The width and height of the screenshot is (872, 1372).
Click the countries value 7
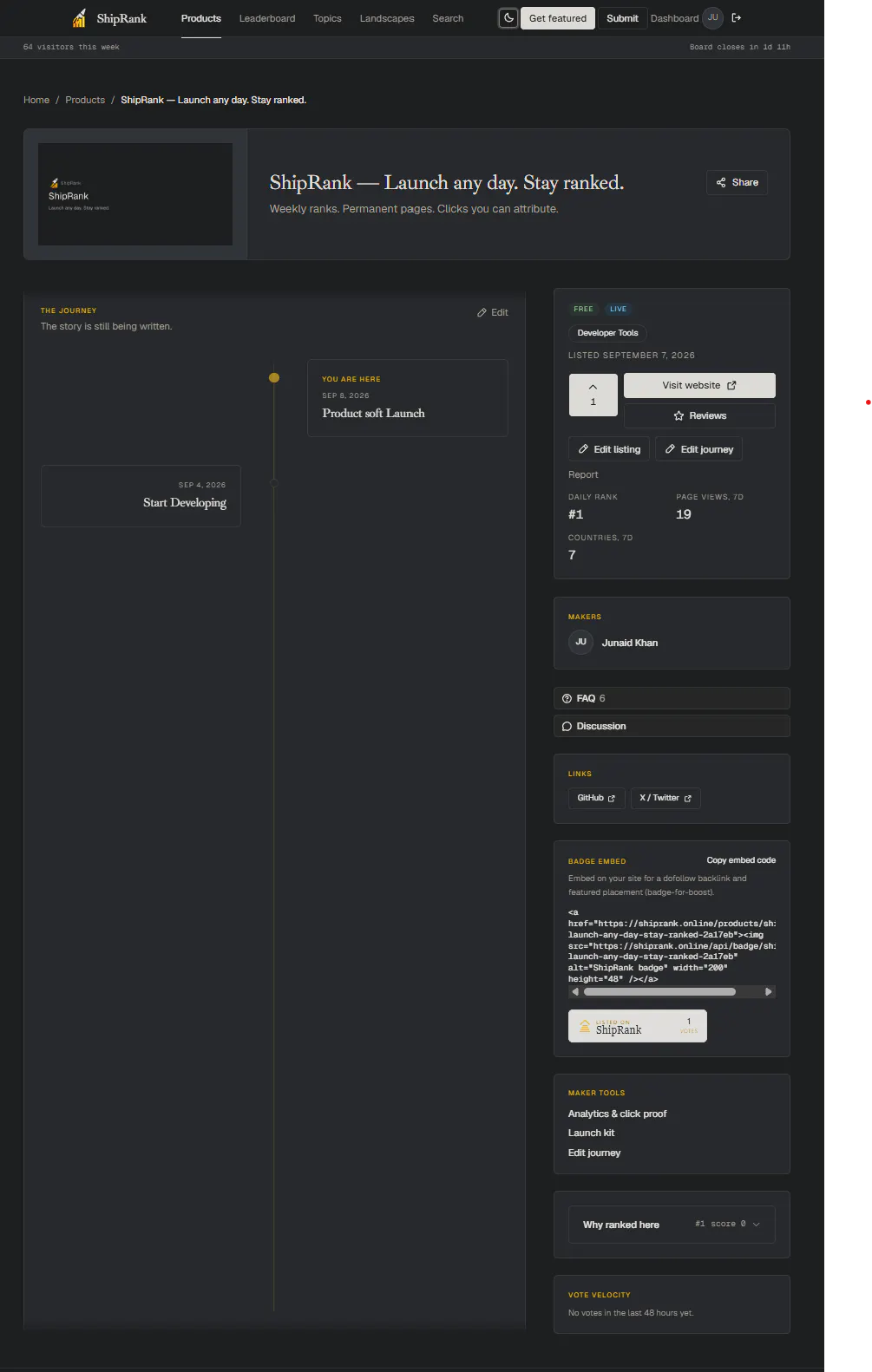click(572, 555)
